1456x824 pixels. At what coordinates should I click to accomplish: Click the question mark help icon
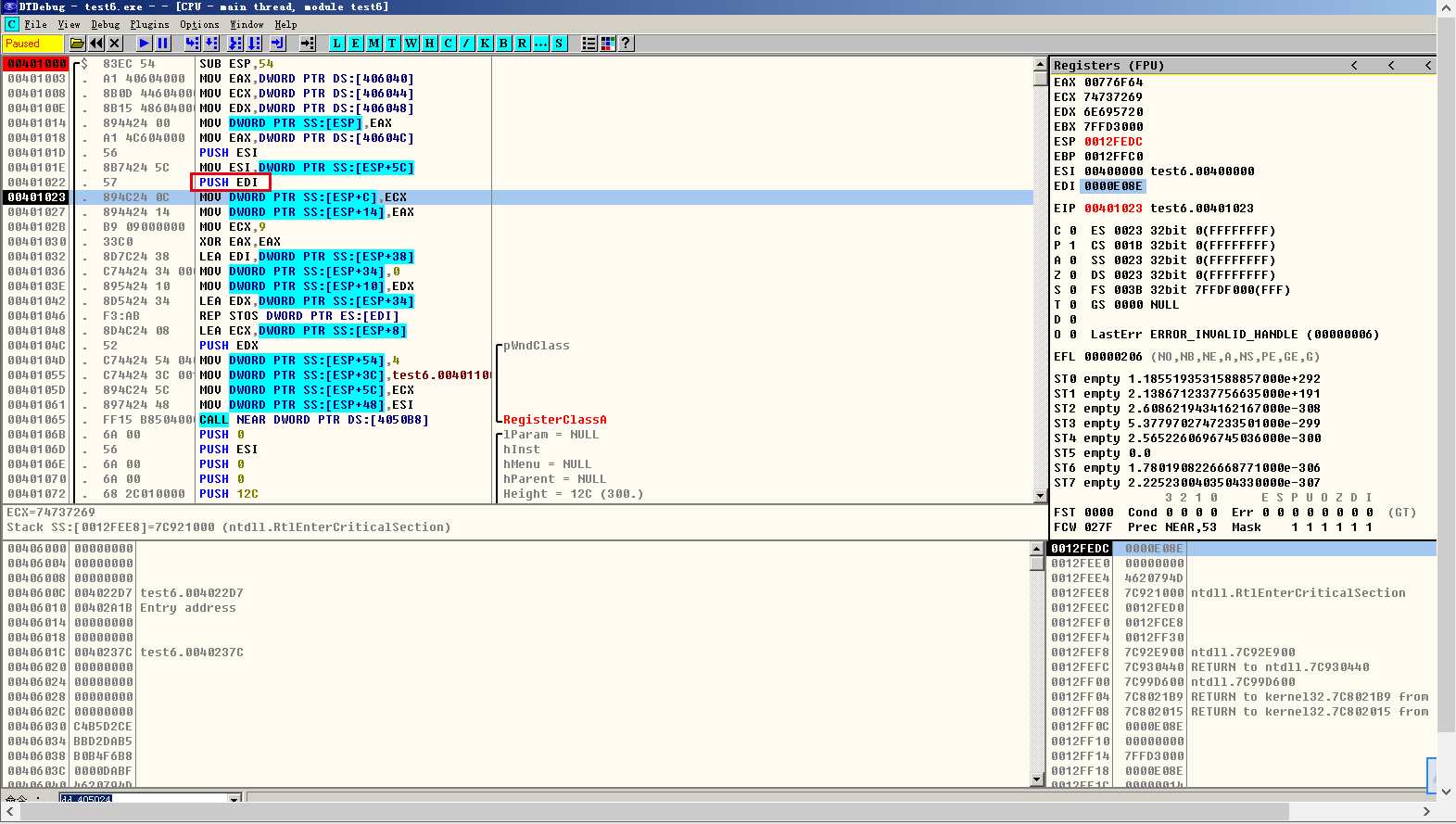click(x=626, y=43)
